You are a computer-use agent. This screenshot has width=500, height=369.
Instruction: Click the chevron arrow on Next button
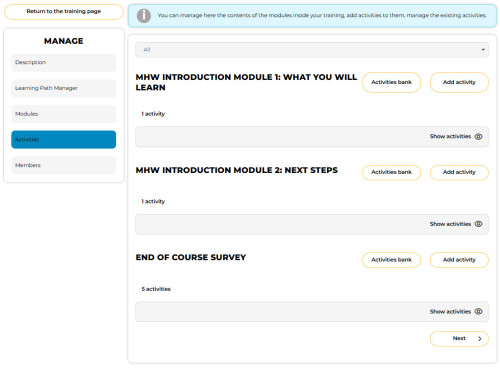480,338
